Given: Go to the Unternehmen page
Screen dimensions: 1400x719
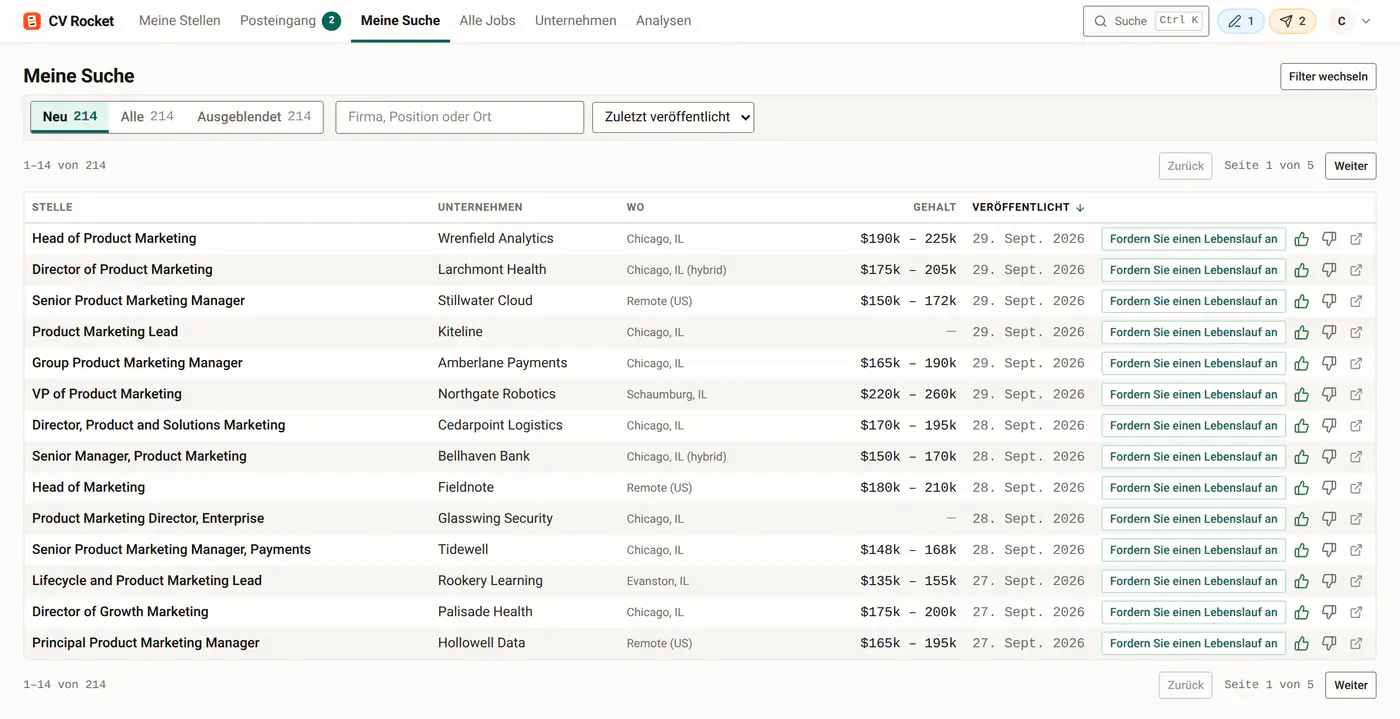Looking at the screenshot, I should click(576, 20).
